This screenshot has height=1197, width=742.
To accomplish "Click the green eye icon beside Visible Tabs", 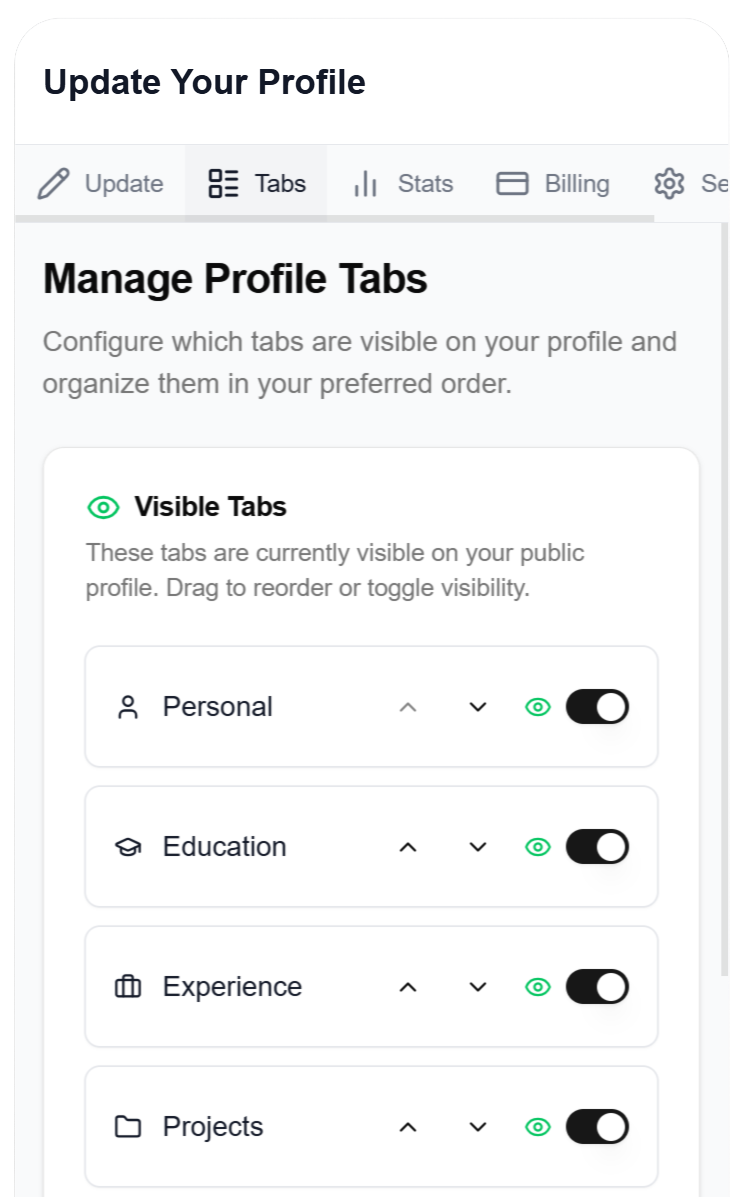I will pos(104,508).
